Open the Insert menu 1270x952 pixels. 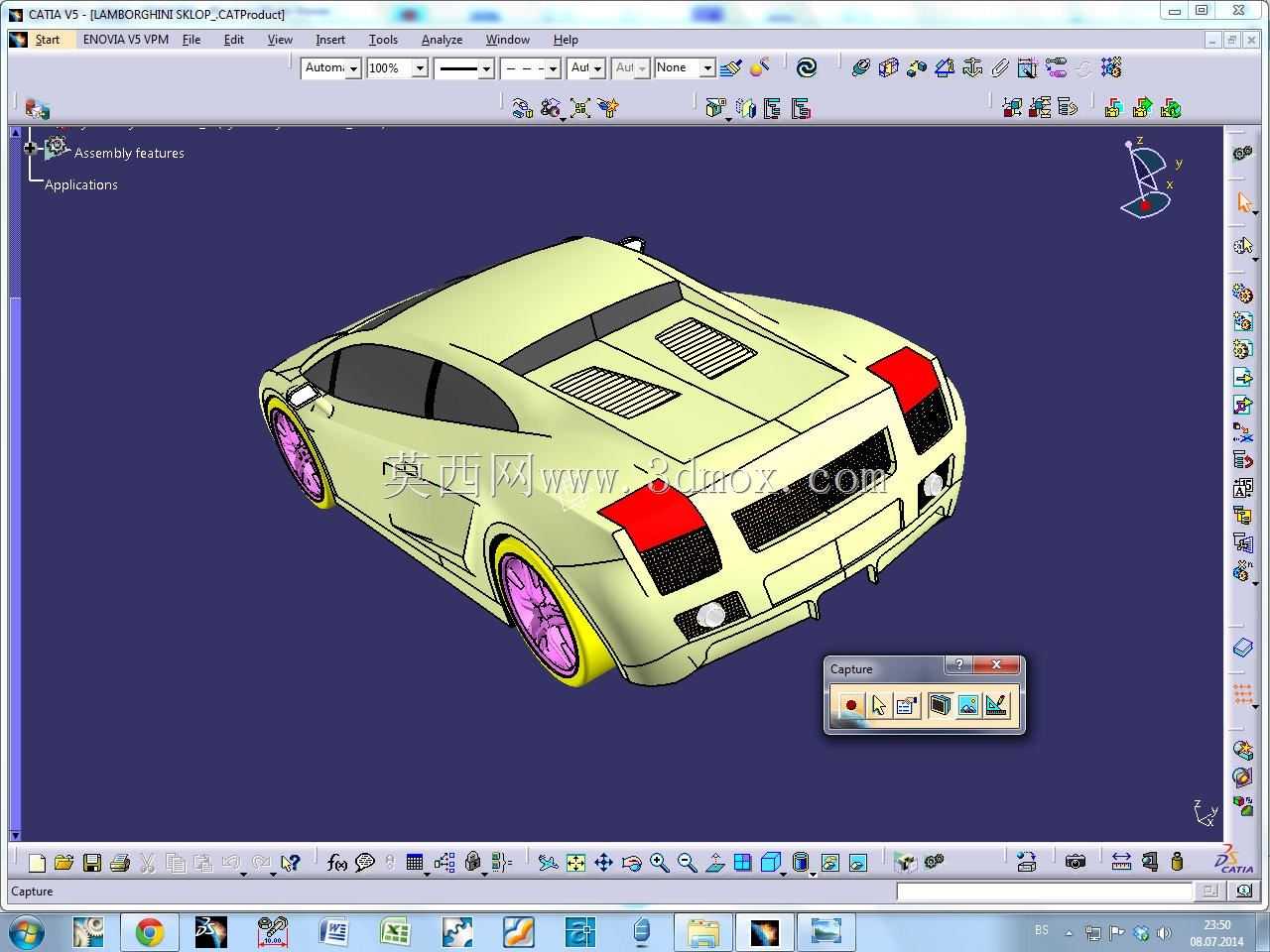pyautogui.click(x=330, y=40)
